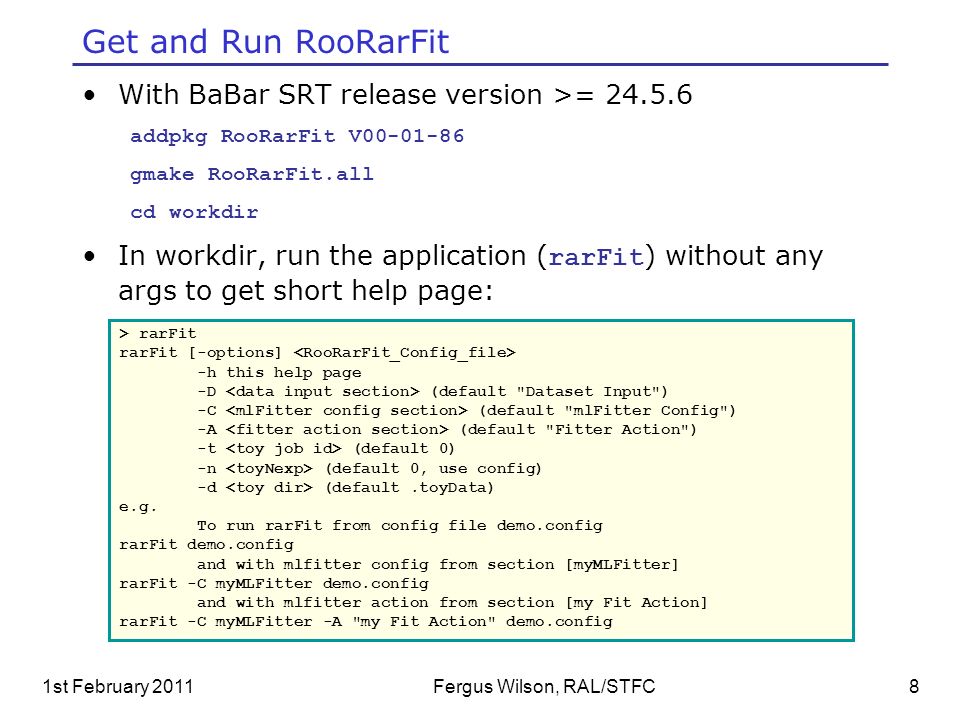Image resolution: width=960 pixels, height=720 pixels.
Task: Click the title 'Get and Run RooRarFit'
Action: [266, 42]
